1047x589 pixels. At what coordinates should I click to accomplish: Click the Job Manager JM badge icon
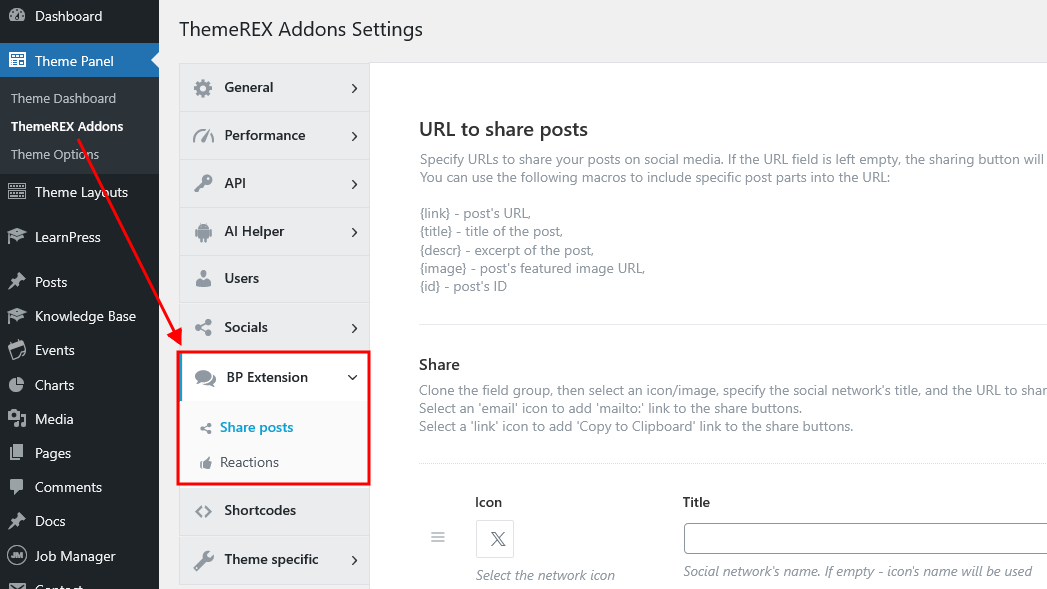(x=17, y=556)
